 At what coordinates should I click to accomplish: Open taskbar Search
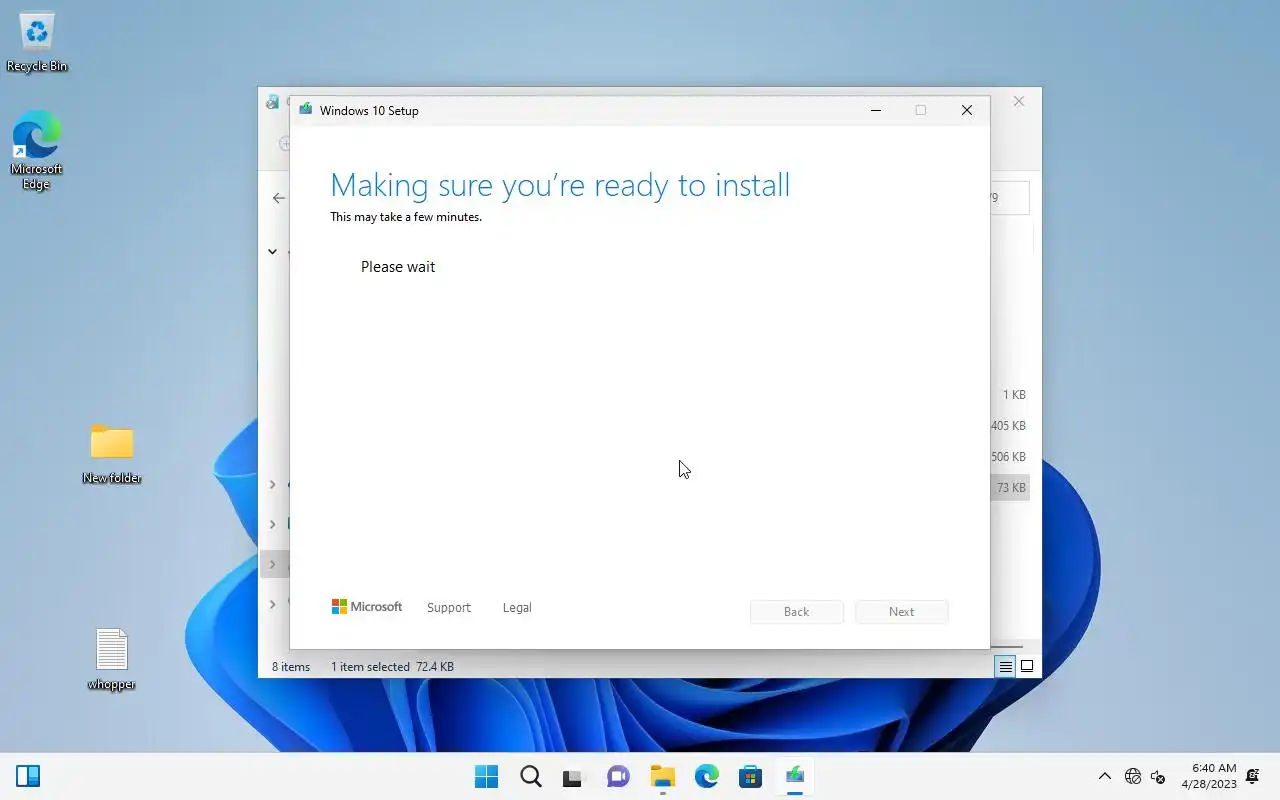click(x=530, y=776)
